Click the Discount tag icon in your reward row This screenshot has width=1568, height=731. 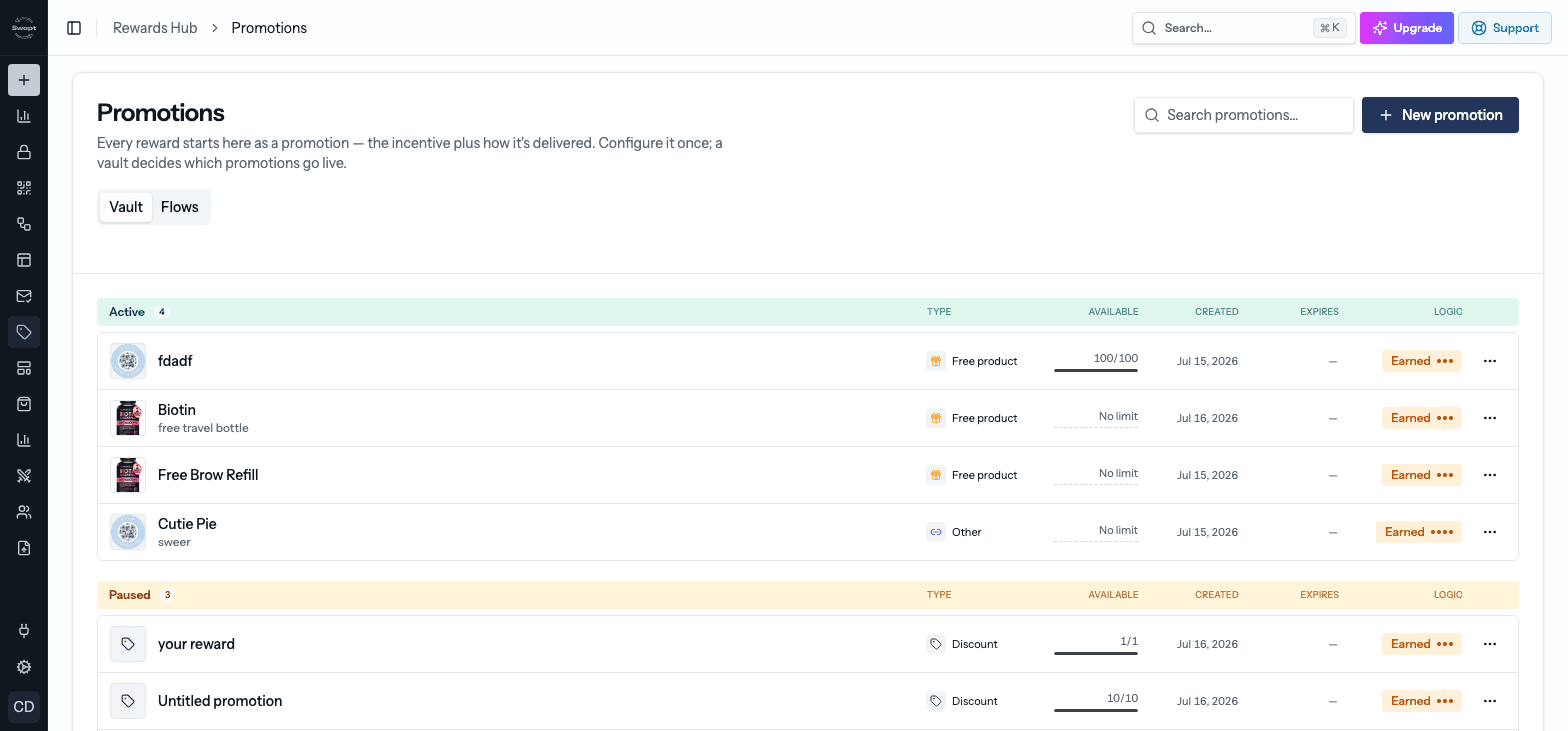936,644
